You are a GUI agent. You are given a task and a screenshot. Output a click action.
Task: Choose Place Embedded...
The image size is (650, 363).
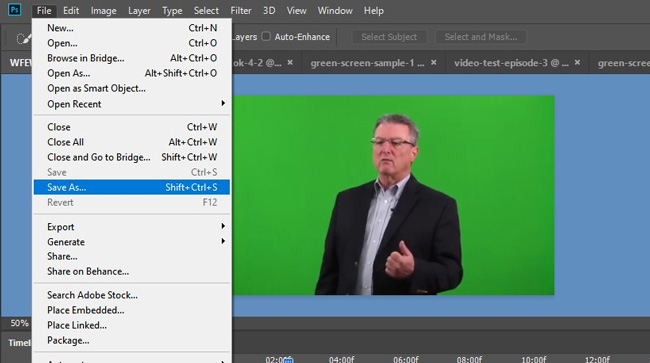pos(131,310)
